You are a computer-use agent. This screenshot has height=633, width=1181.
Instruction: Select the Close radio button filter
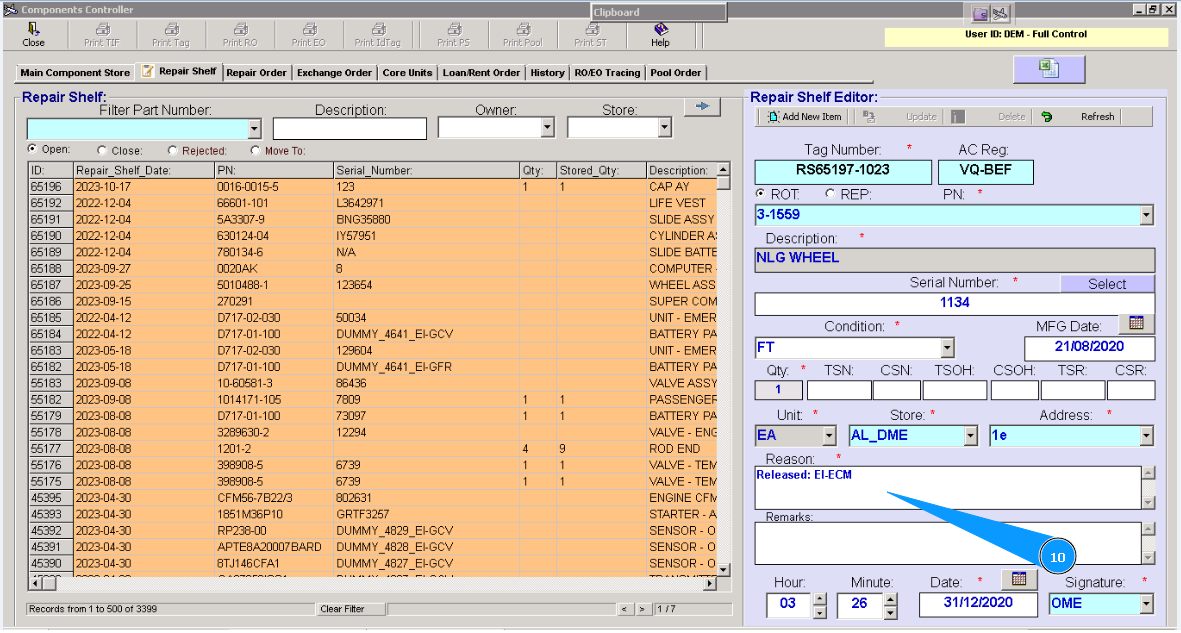pos(104,151)
